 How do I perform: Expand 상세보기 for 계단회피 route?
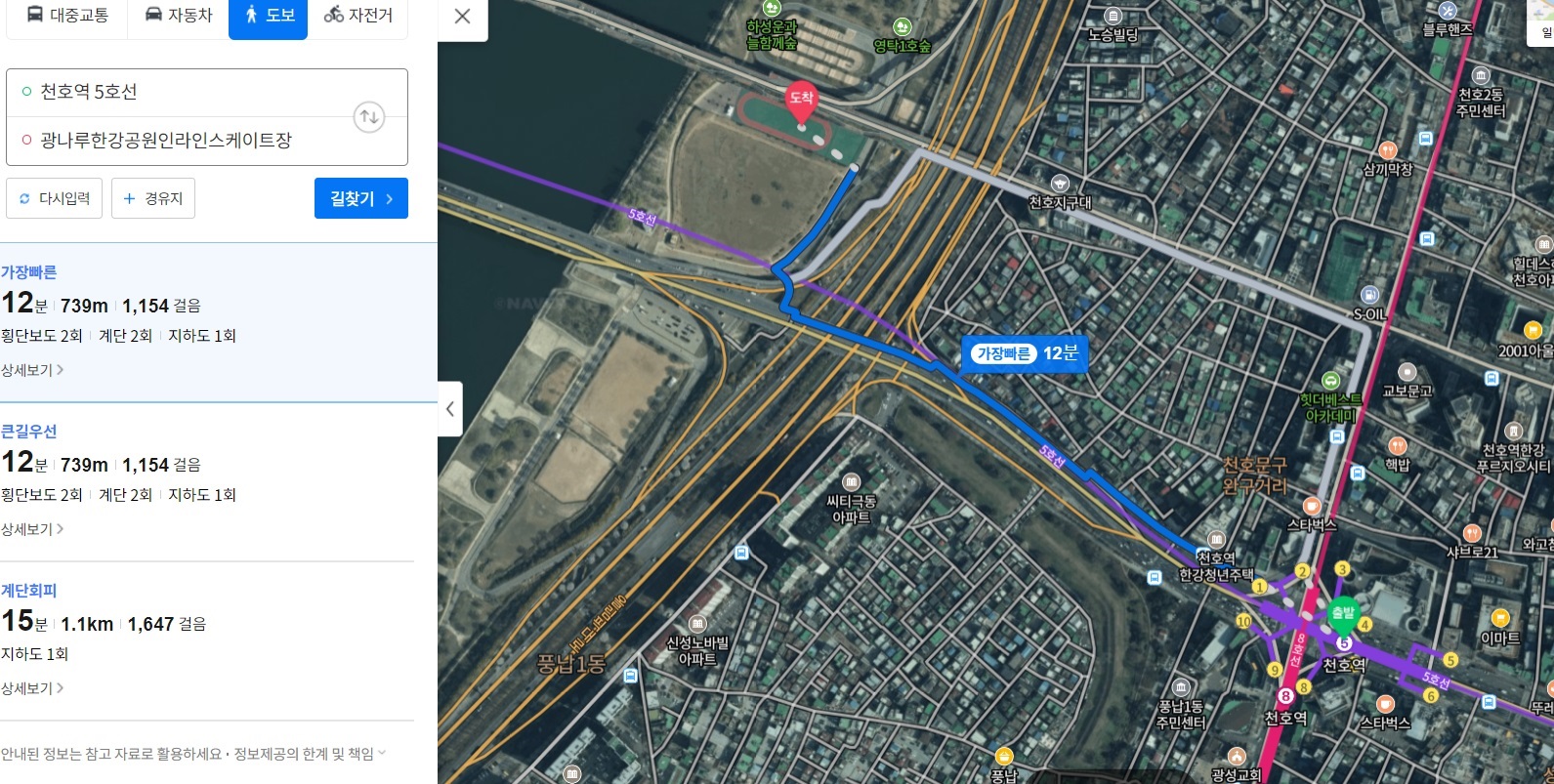coord(32,688)
